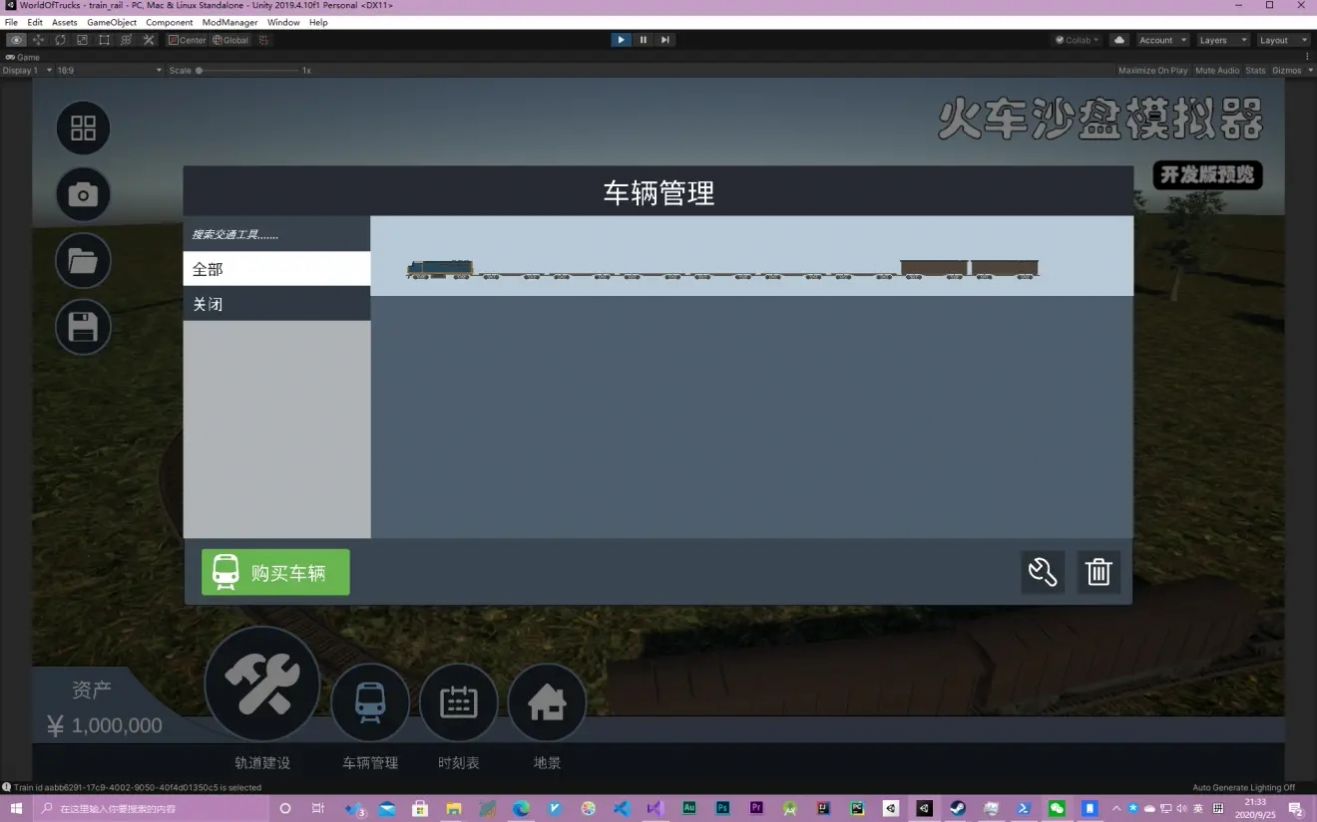Open 时刻表 using the calendar icon
This screenshot has height=822, width=1317.
pos(458,702)
